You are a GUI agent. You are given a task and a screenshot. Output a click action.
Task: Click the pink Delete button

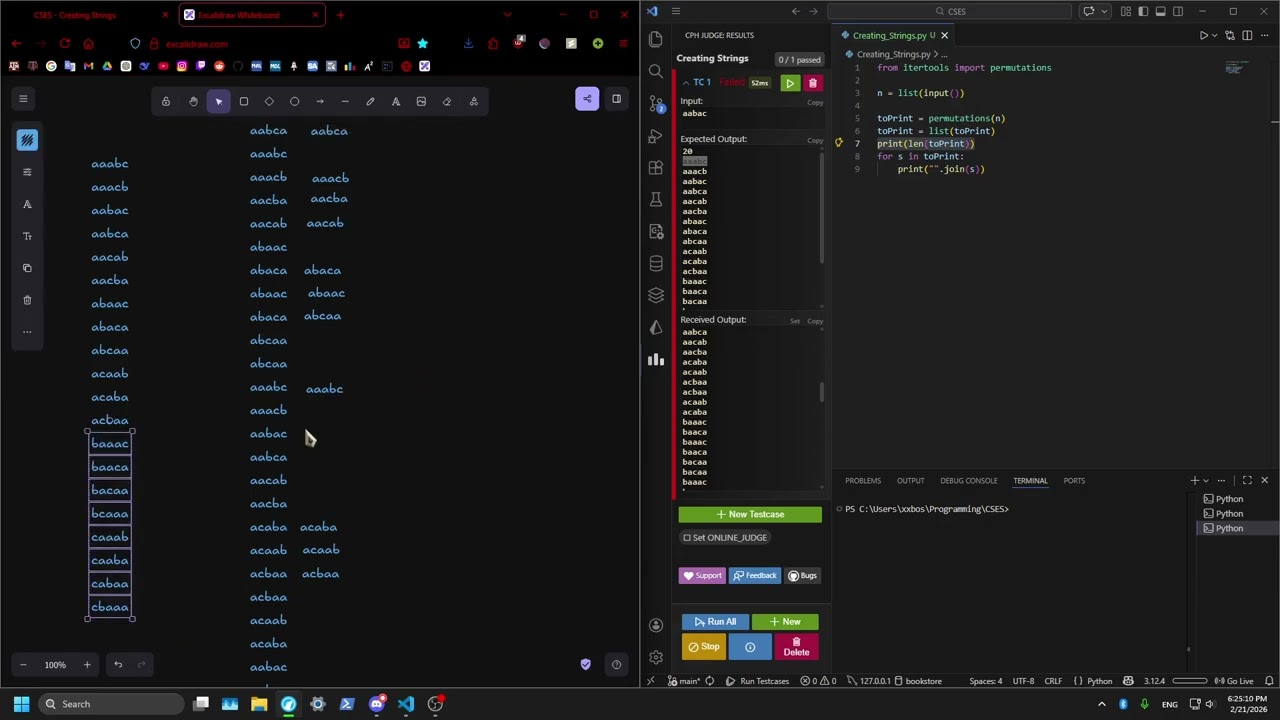point(796,647)
